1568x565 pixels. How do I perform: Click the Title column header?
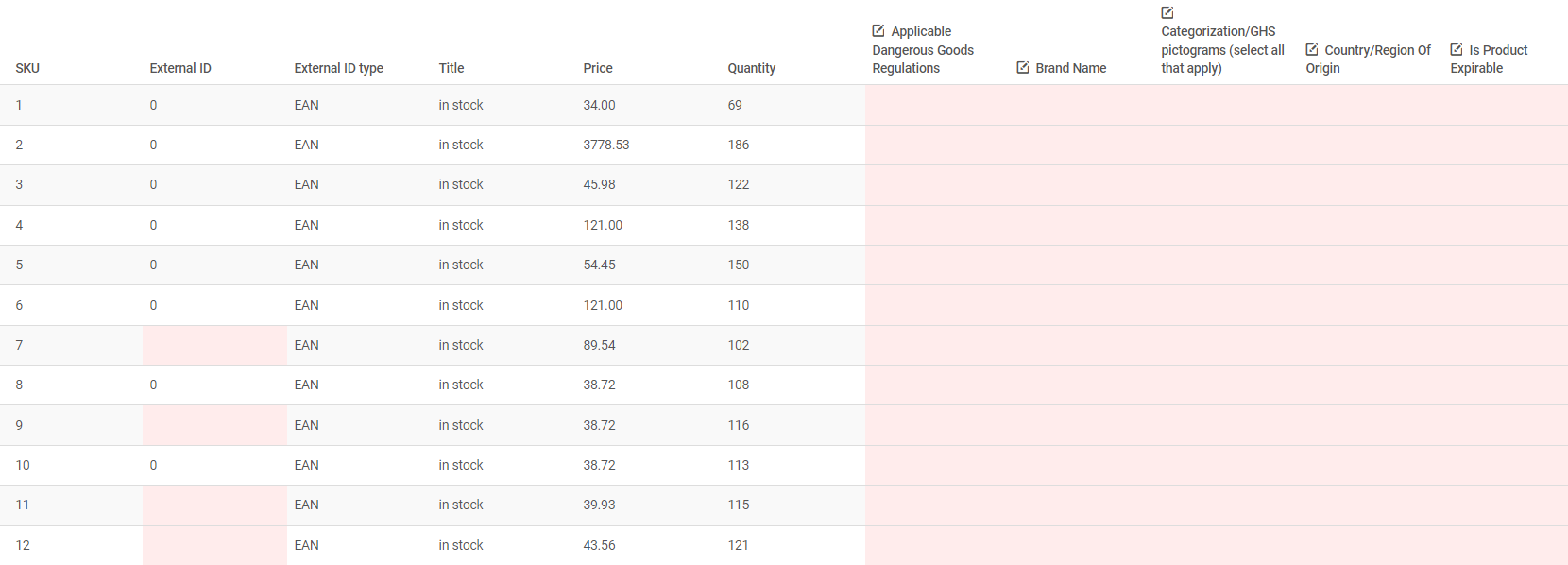[x=452, y=68]
